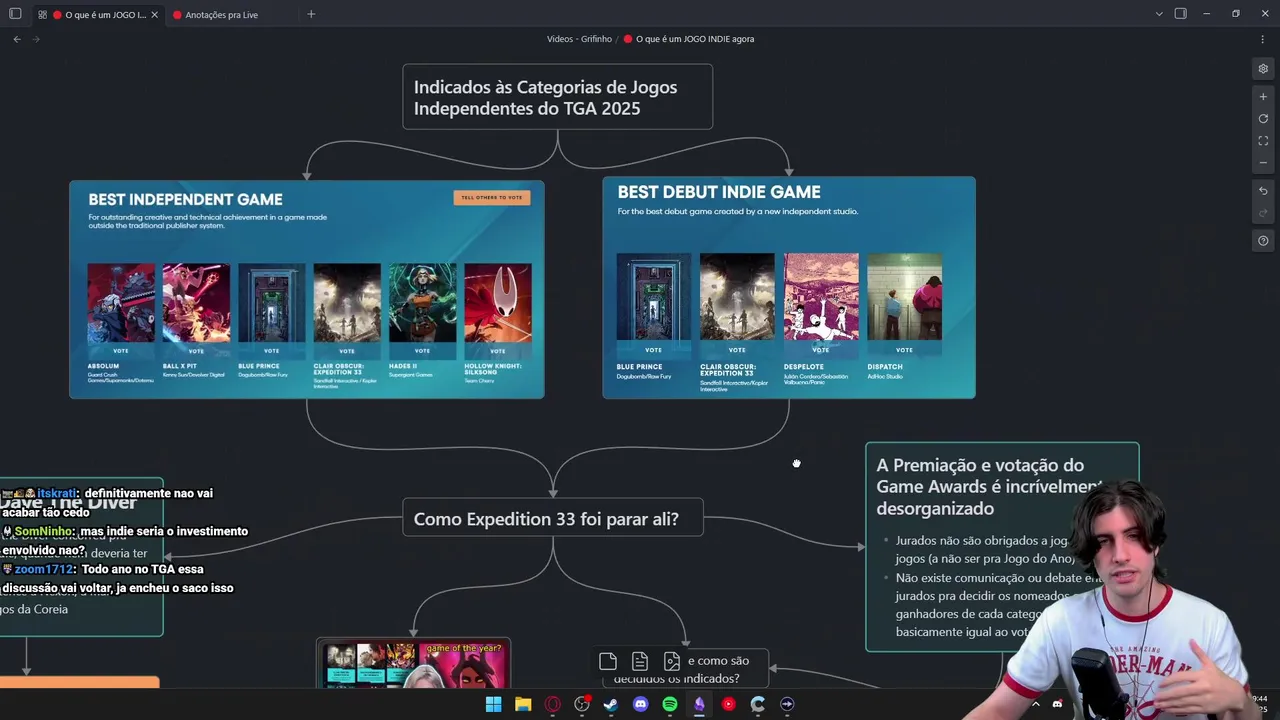This screenshot has width=1280, height=720.
Task: Close the 'O que é um JOGO I...' tab
Action: click(x=154, y=14)
